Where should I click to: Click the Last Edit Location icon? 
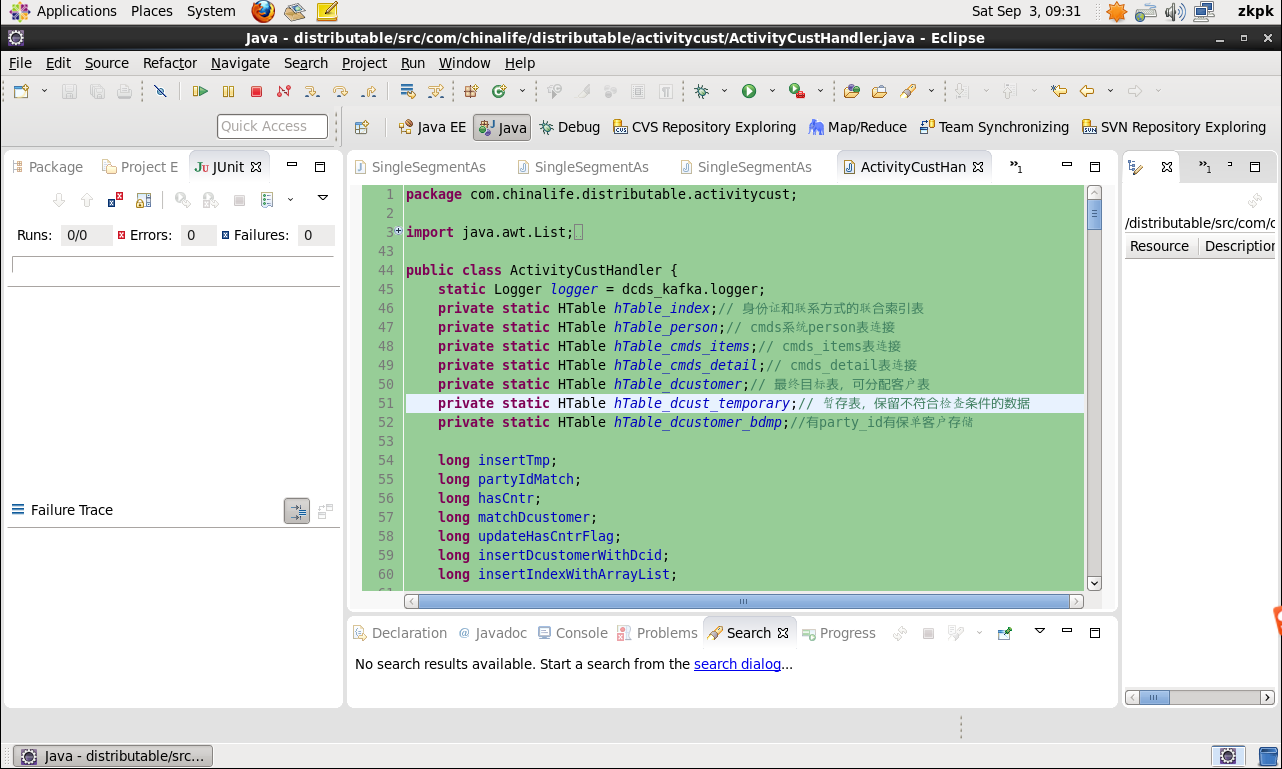1059,91
